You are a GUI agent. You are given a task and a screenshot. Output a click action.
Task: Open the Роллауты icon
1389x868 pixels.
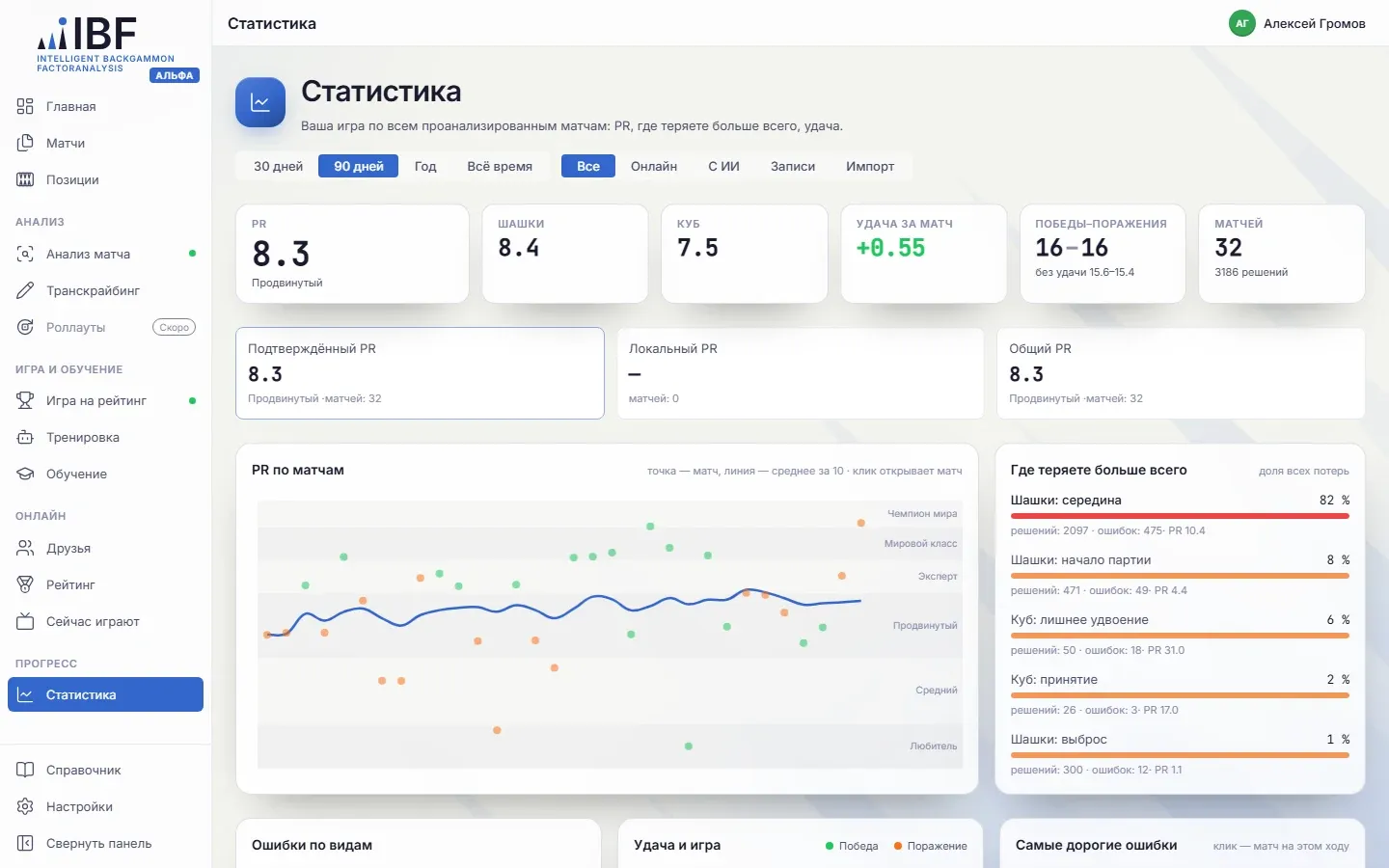25,327
